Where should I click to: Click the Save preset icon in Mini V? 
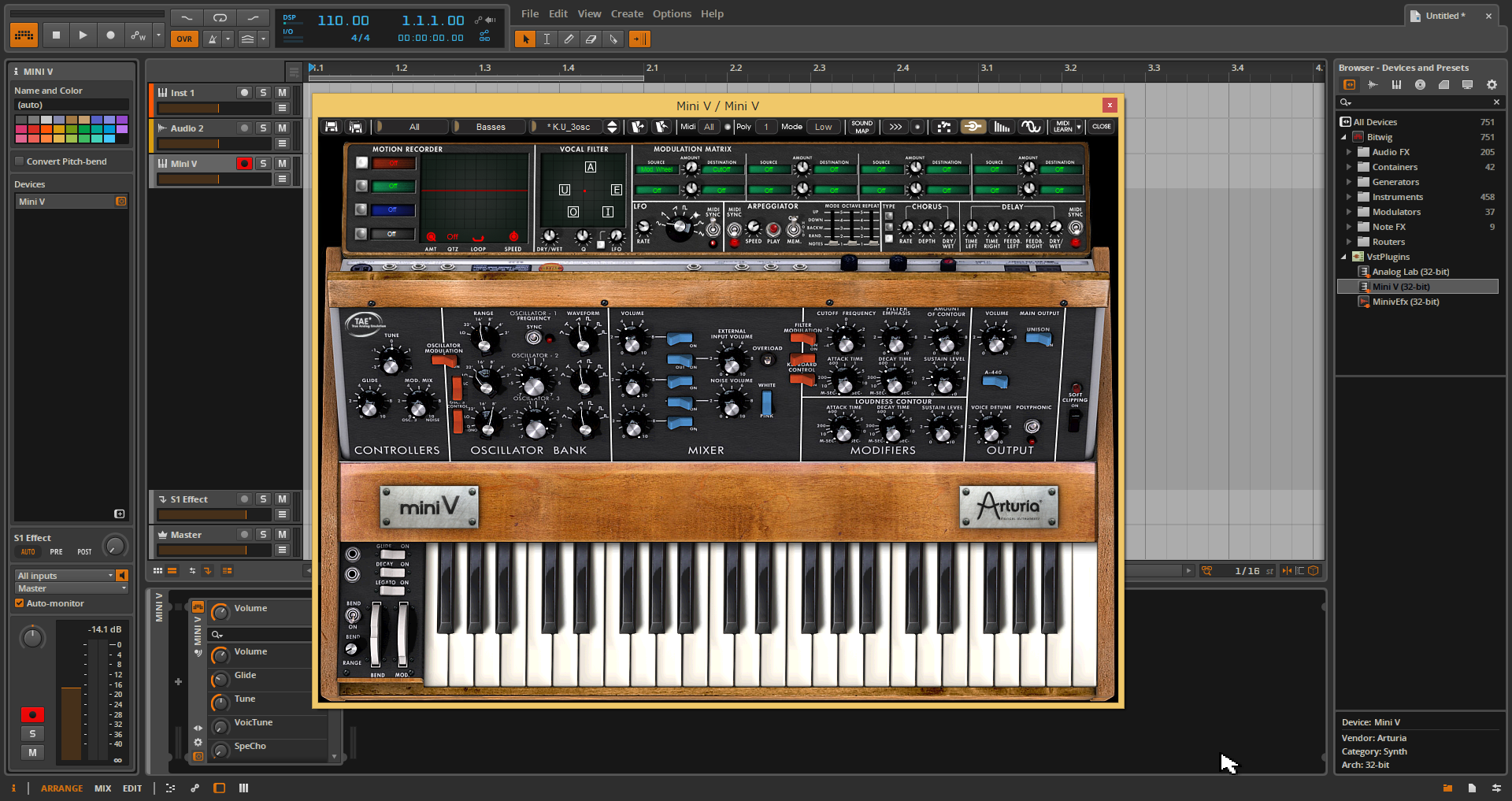pyautogui.click(x=332, y=127)
